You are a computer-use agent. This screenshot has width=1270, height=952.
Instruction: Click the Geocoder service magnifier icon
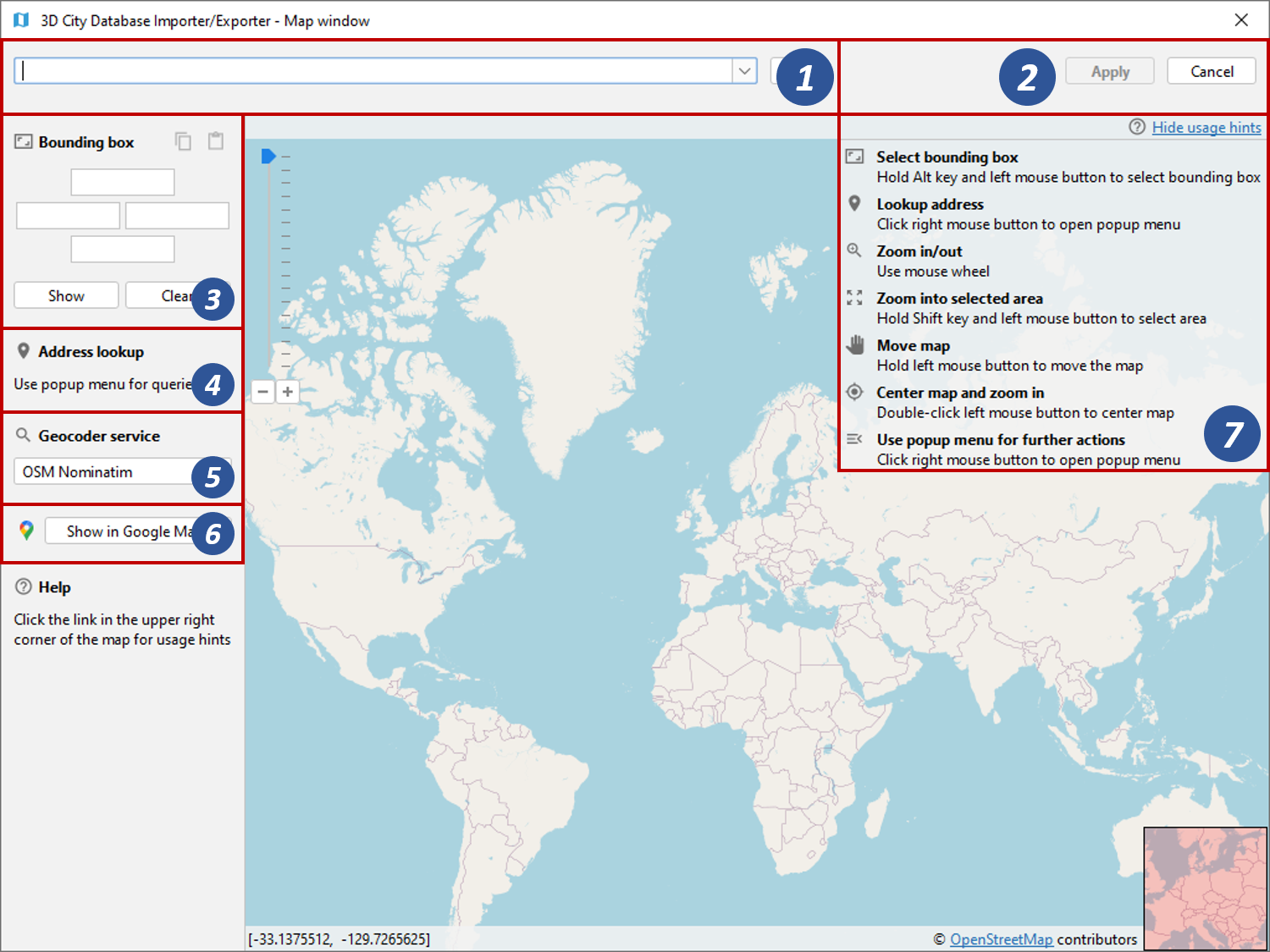point(24,436)
